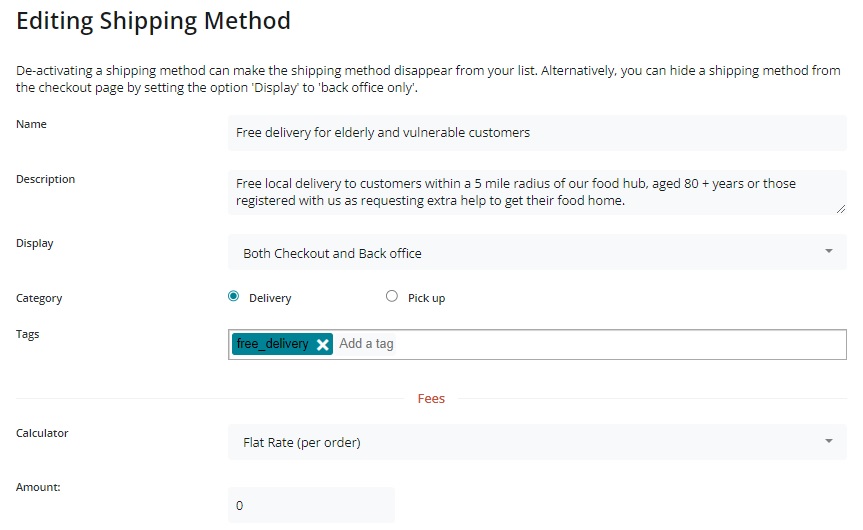Grab the Description textarea resize handle
Image resolution: width=863 pixels, height=530 pixels.
(840, 208)
